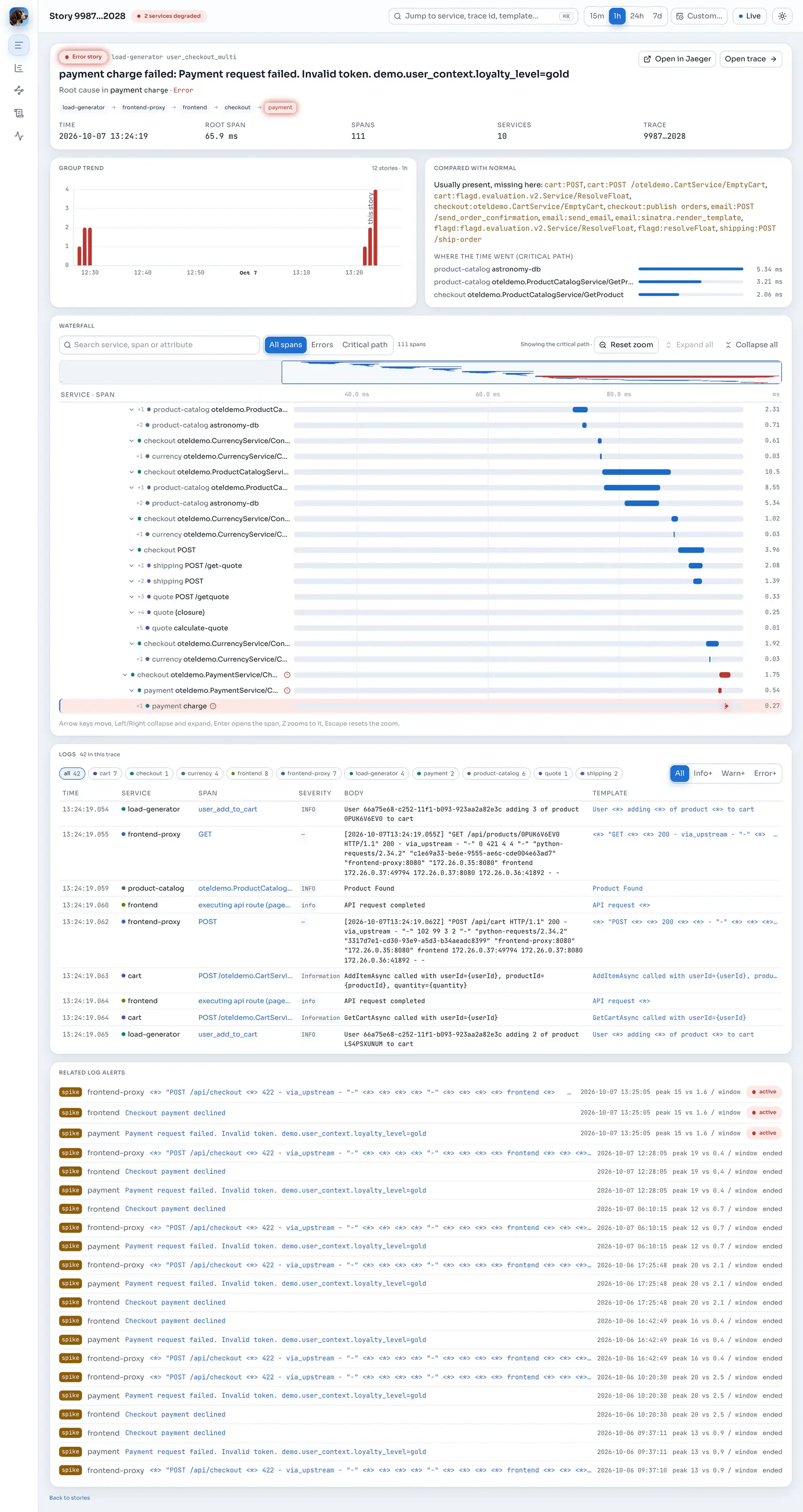
Task: Click magnifier icon in waterfall search field
Action: pyautogui.click(x=67, y=345)
